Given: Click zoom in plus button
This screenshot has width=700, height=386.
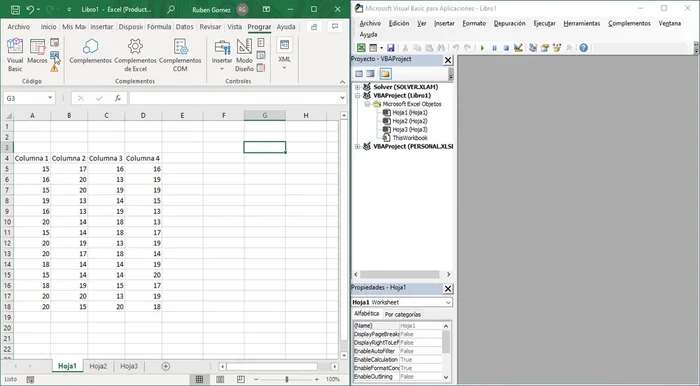Looking at the screenshot, I should pos(317,379).
